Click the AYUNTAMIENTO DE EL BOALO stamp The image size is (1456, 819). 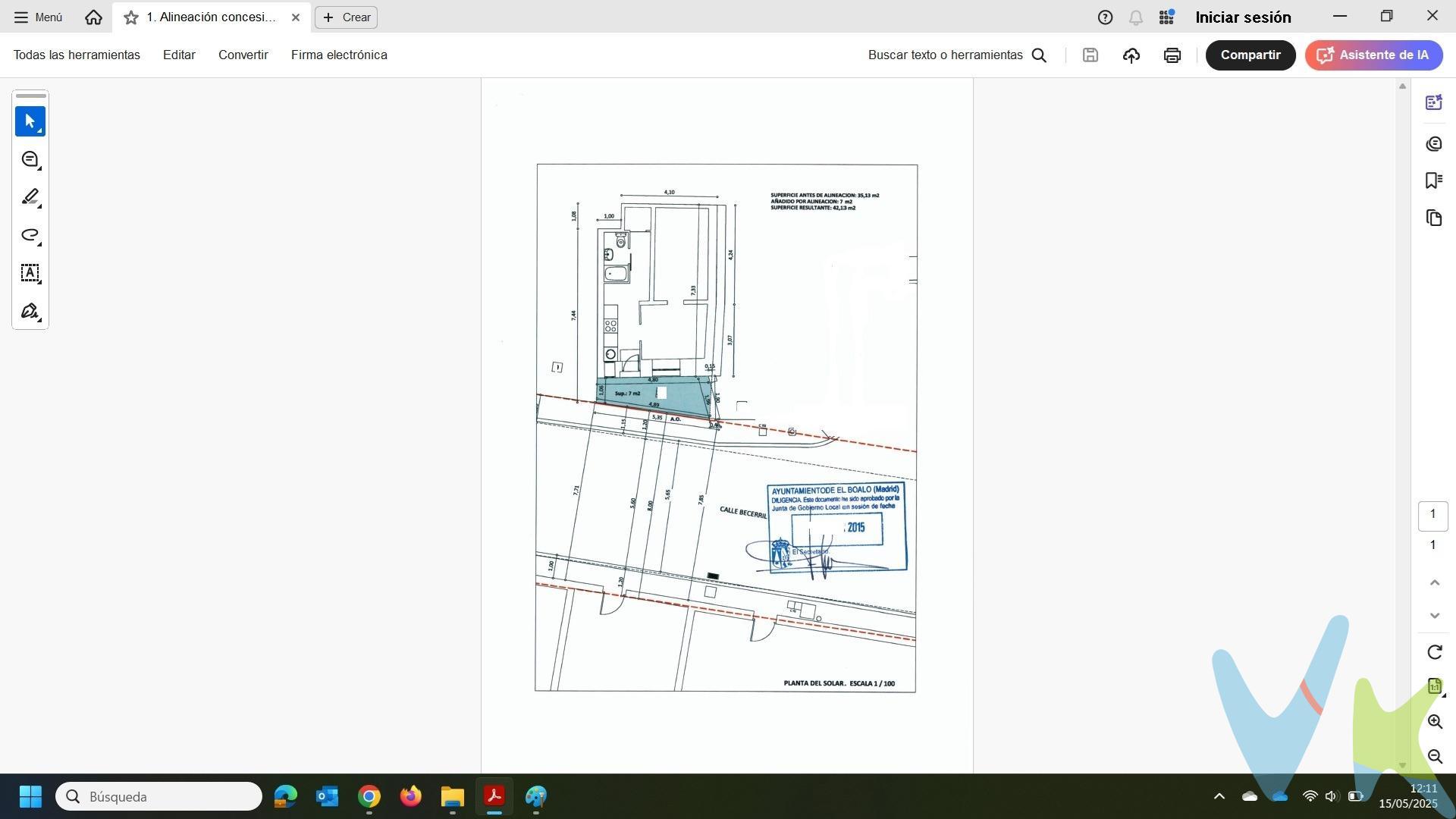pos(837,528)
